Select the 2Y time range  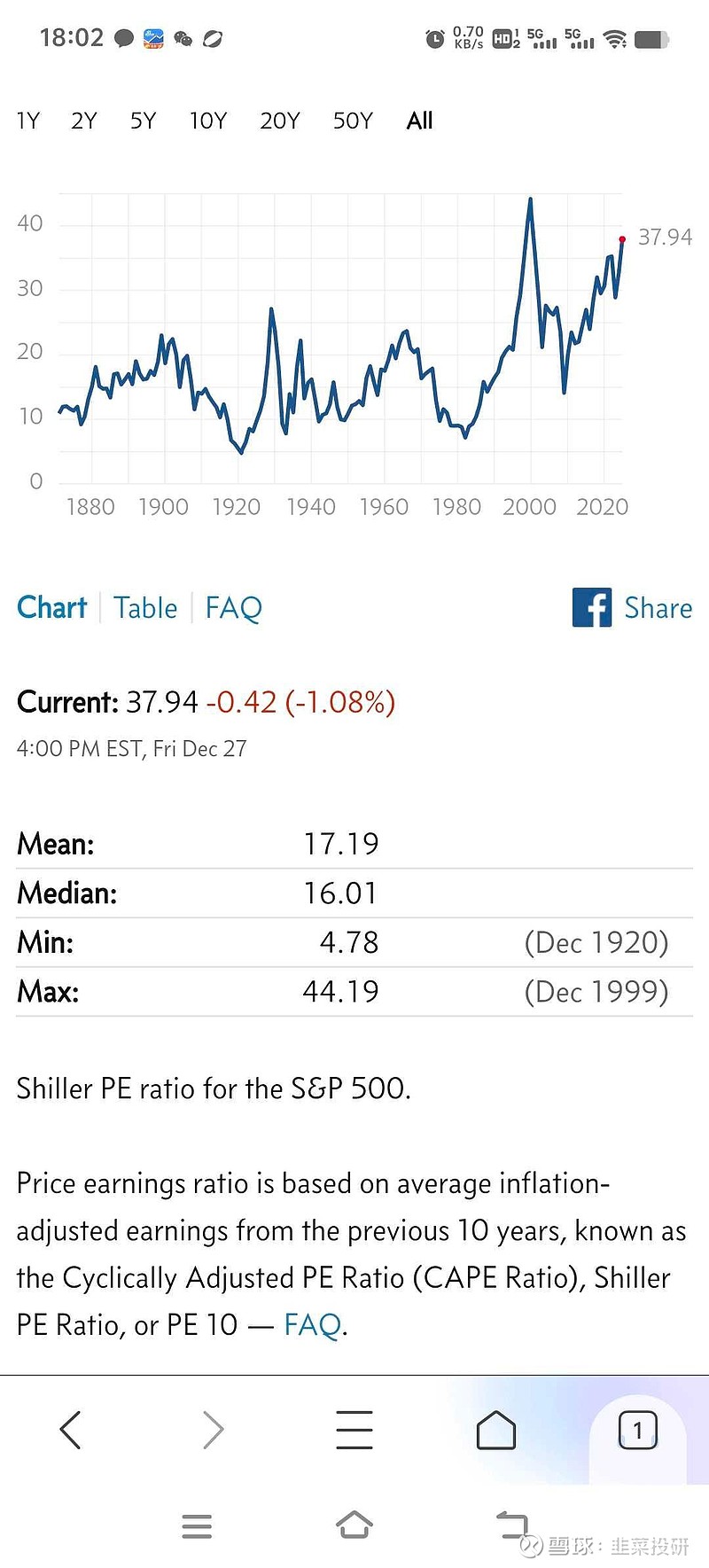(84, 121)
